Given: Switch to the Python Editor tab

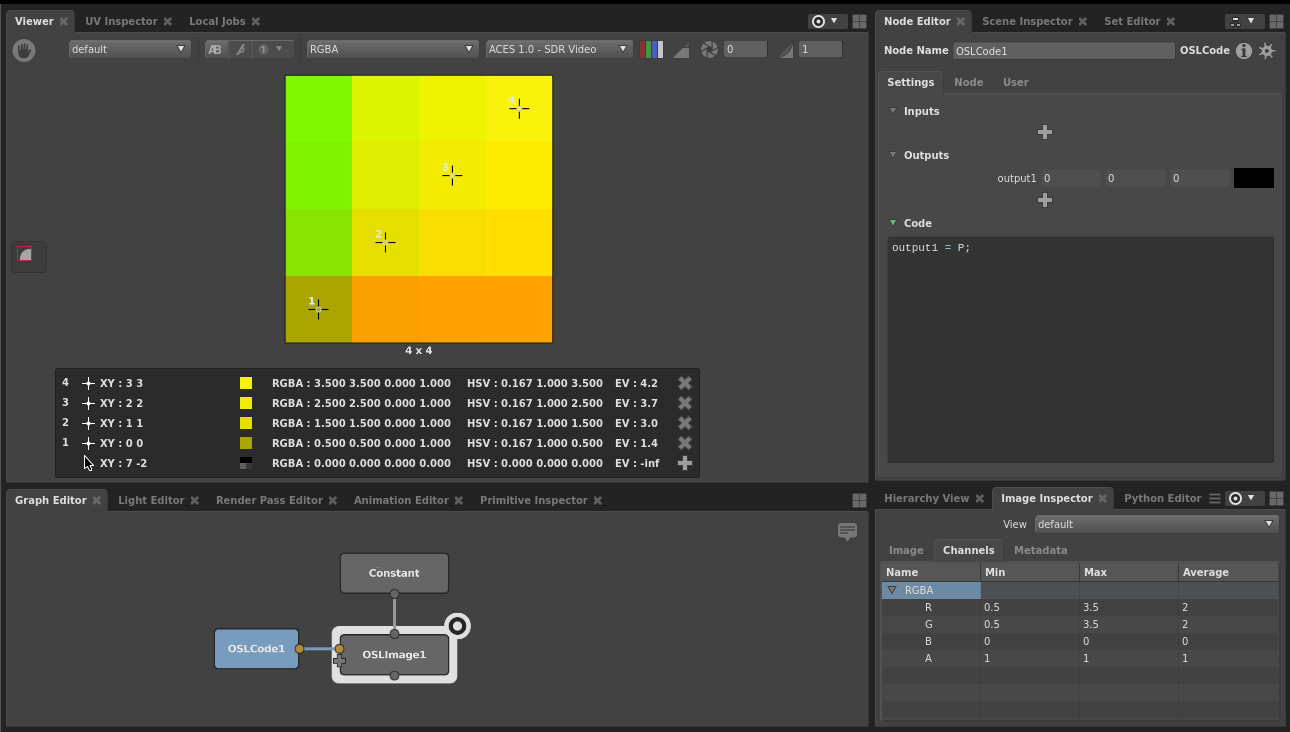Looking at the screenshot, I should point(1162,498).
